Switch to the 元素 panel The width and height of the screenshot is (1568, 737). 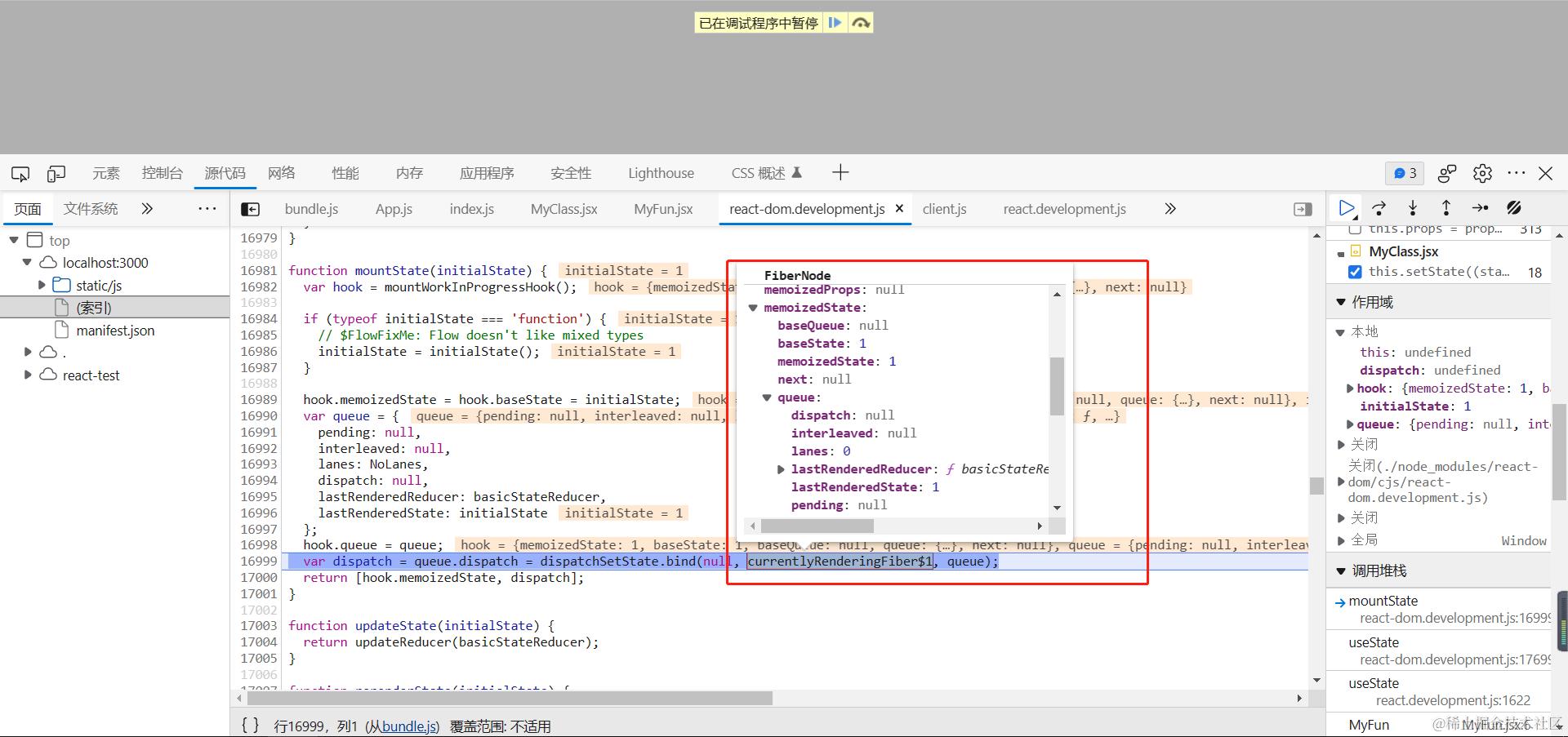106,173
